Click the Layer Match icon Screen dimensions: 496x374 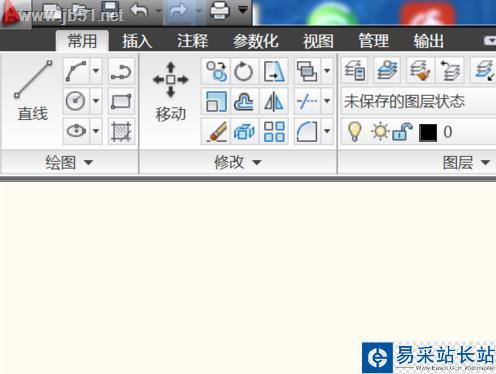point(420,70)
